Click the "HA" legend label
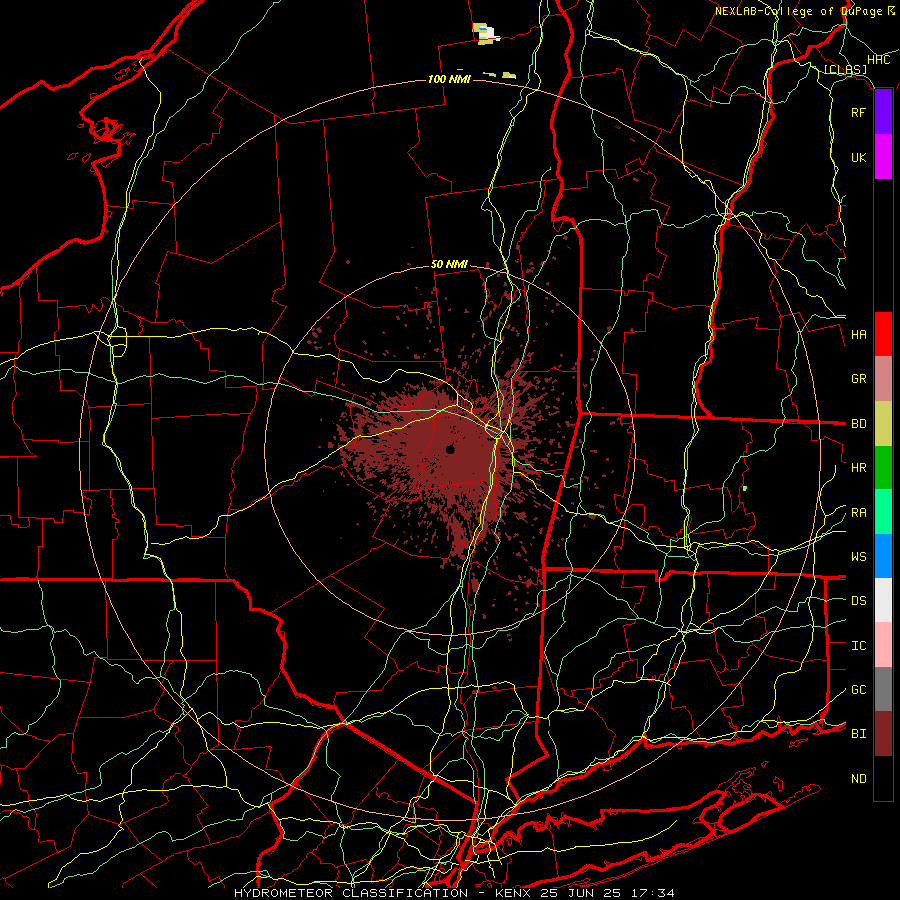 coord(858,335)
